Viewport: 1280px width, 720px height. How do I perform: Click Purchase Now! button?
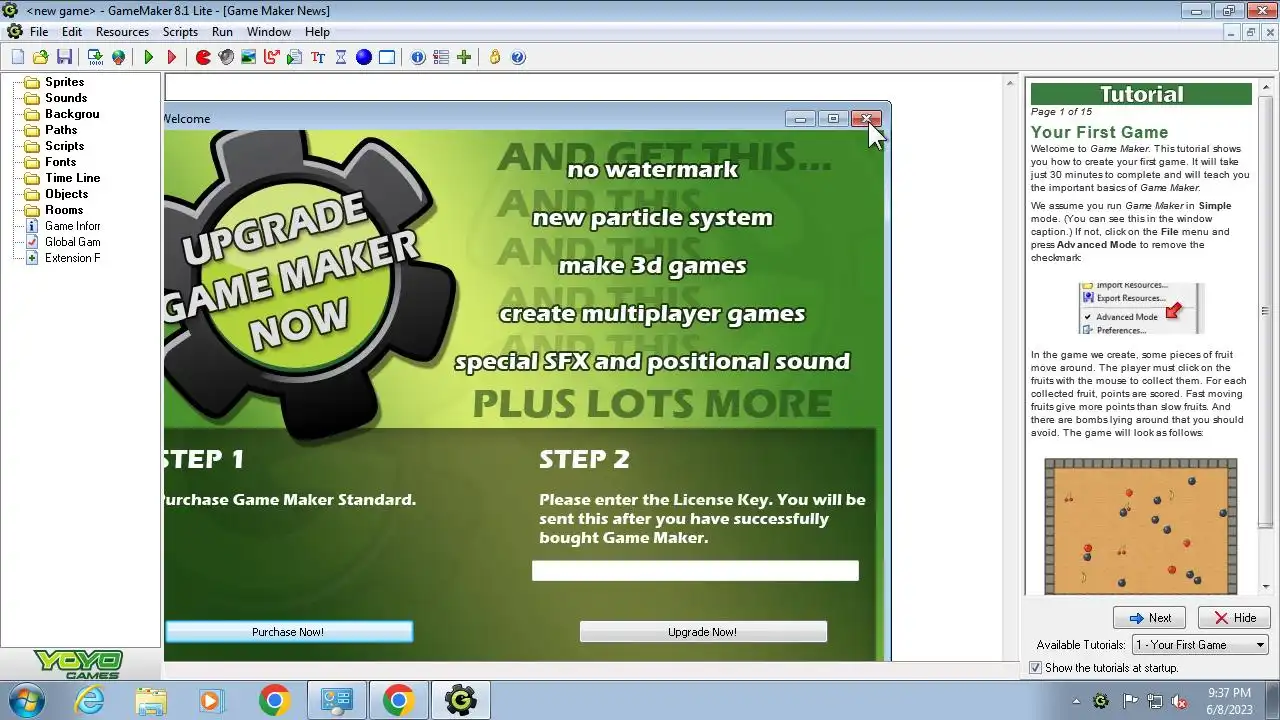[288, 632]
